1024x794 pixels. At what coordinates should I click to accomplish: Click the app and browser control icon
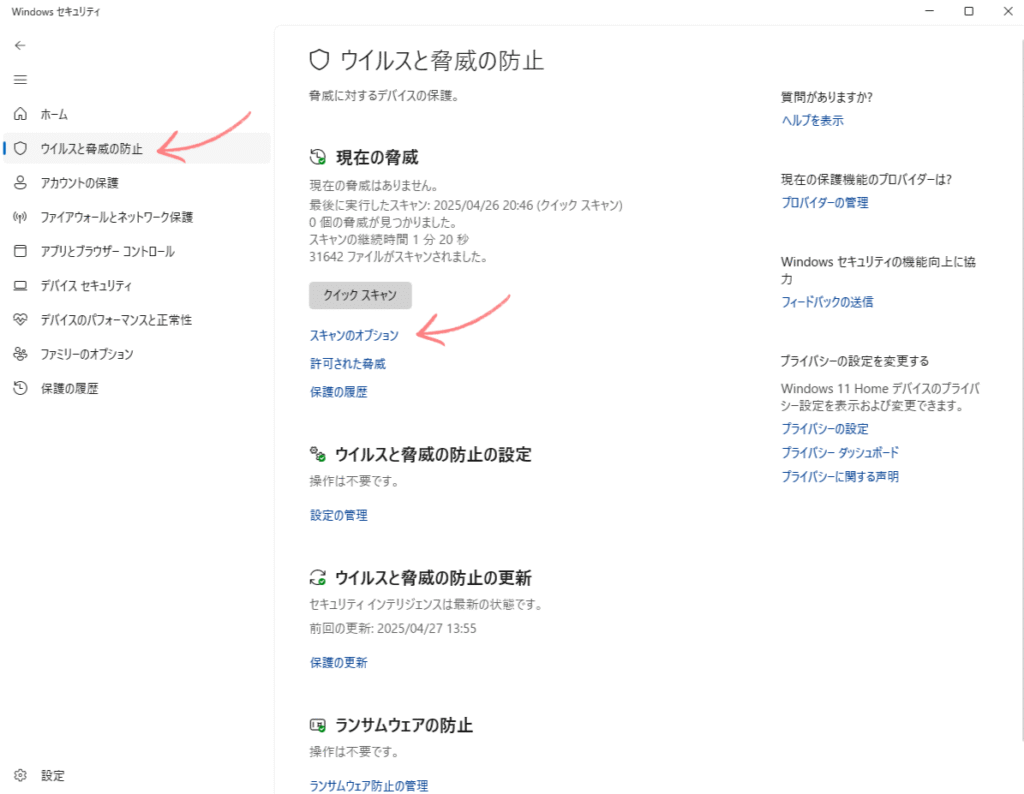[x=20, y=251]
